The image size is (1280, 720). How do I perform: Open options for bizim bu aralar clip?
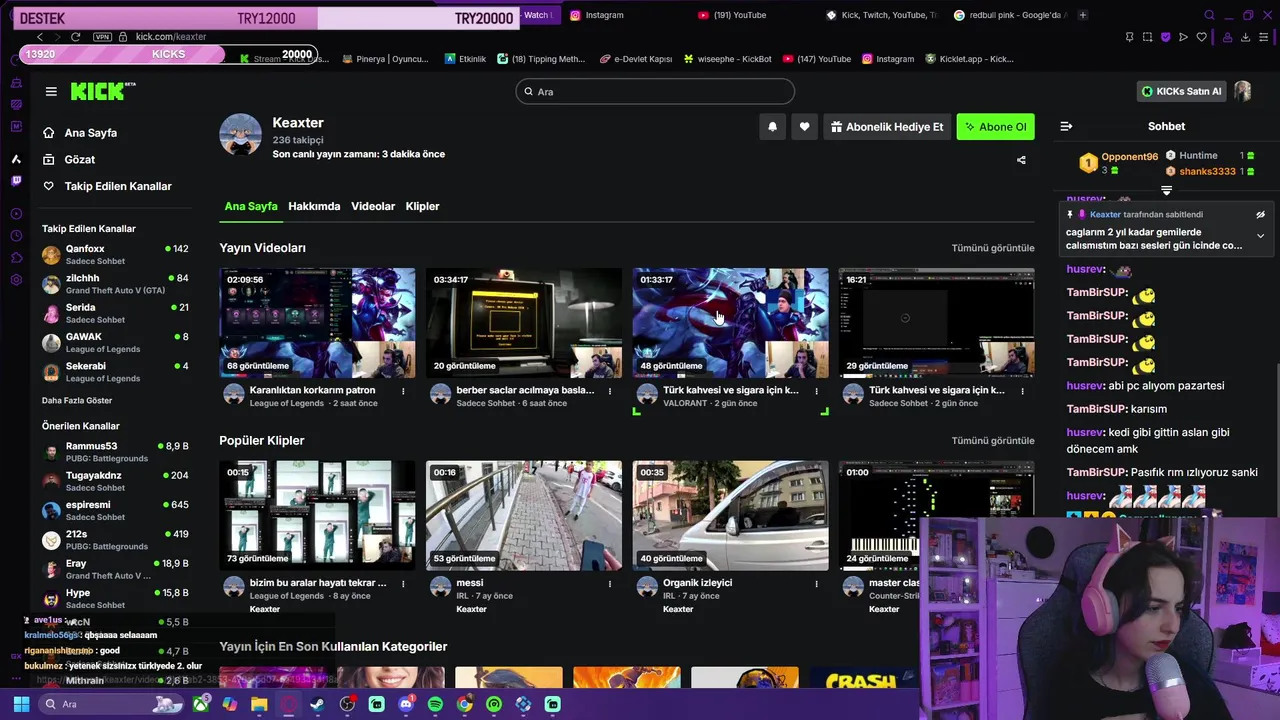pos(403,583)
